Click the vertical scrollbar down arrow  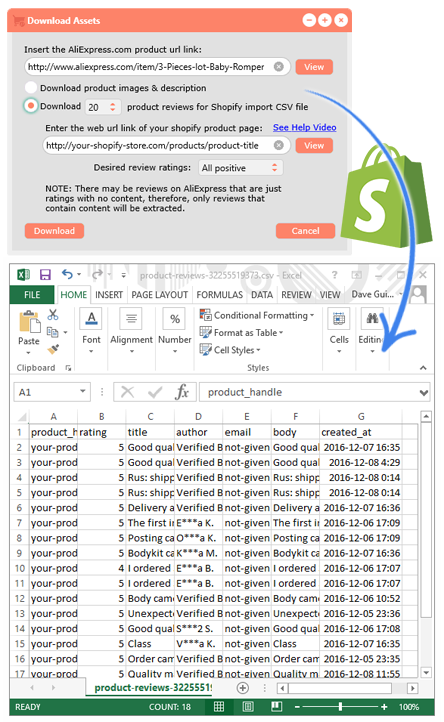426,673
